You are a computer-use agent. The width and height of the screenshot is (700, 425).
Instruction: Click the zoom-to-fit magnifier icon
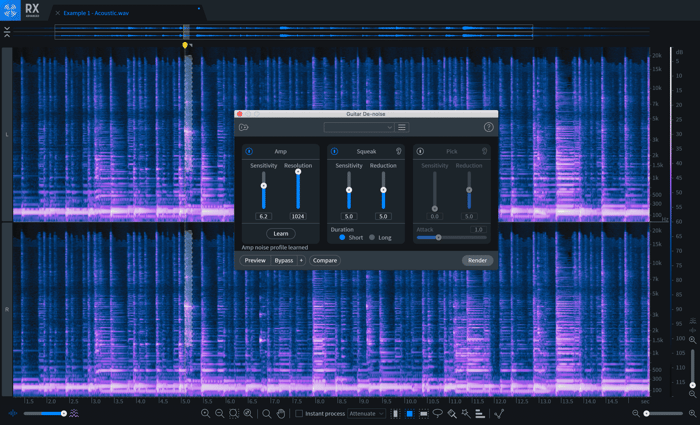pos(248,413)
